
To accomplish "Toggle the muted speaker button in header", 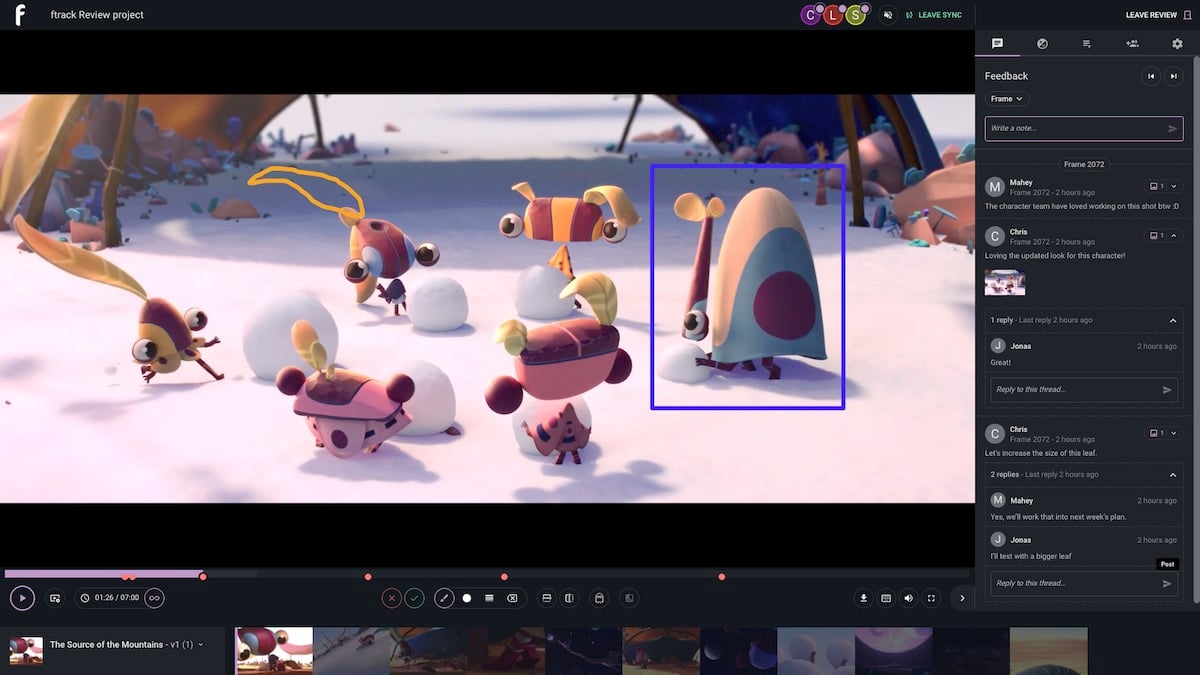I will 887,15.
